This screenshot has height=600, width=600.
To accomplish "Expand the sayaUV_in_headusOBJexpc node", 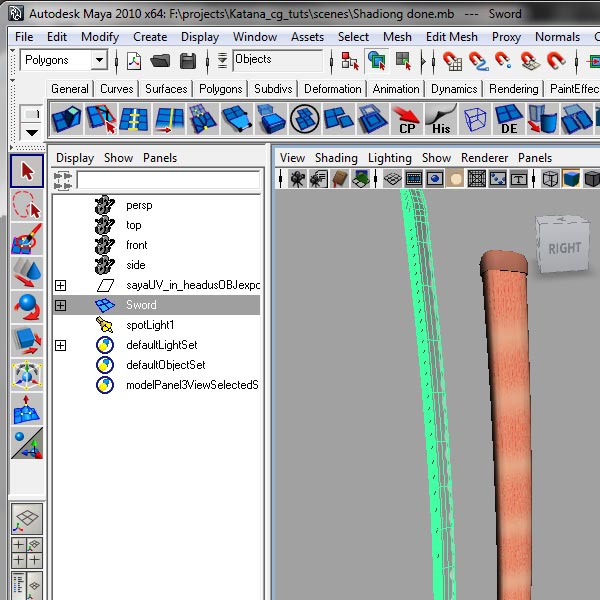I will (60, 285).
